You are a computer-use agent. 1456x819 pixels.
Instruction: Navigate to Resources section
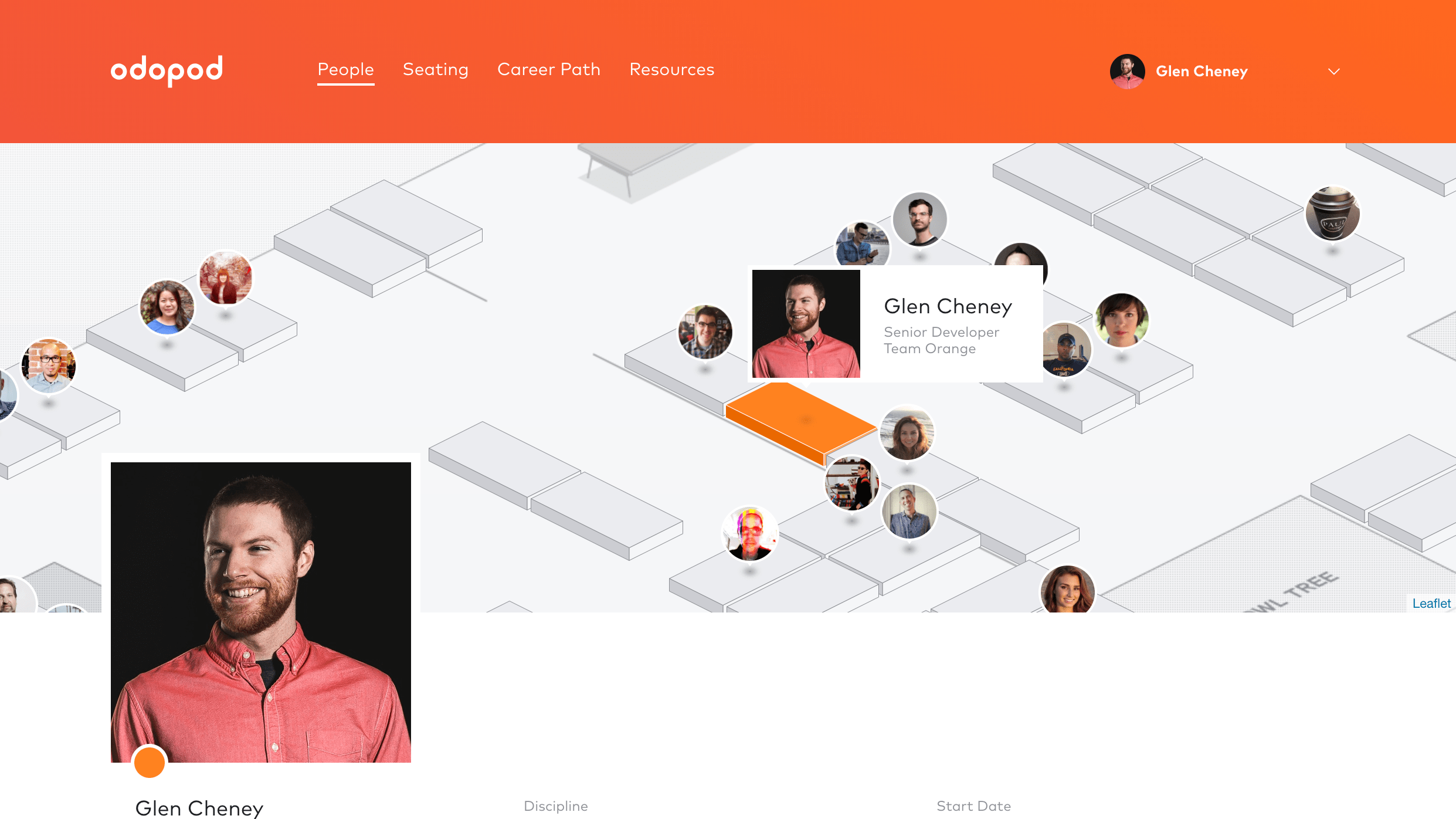(671, 70)
